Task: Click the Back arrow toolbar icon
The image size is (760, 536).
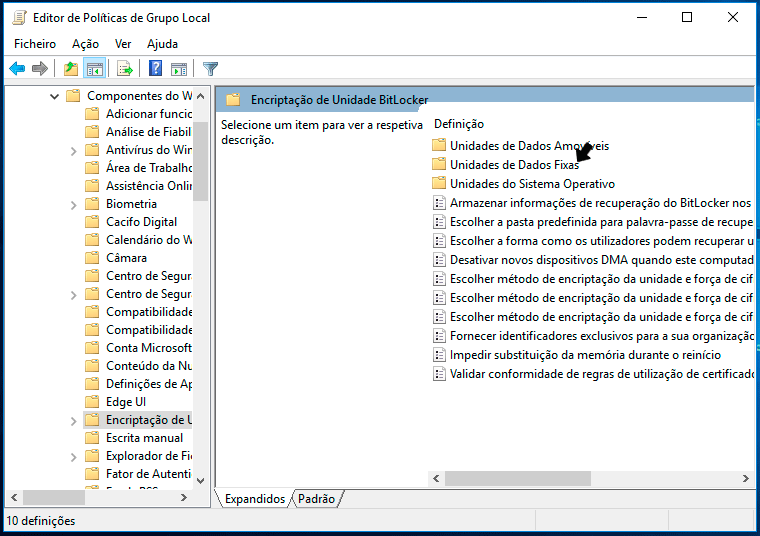Action: (17, 68)
